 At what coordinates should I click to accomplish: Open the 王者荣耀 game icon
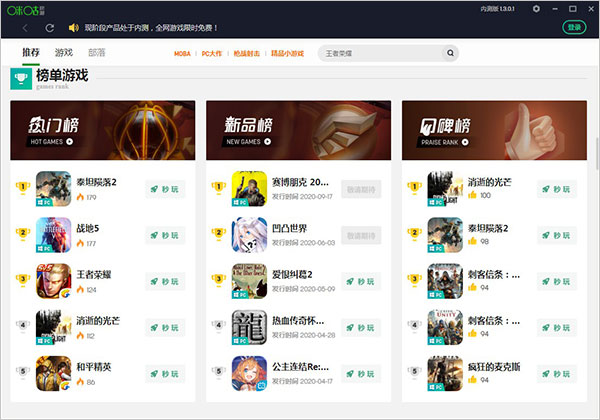click(x=53, y=281)
